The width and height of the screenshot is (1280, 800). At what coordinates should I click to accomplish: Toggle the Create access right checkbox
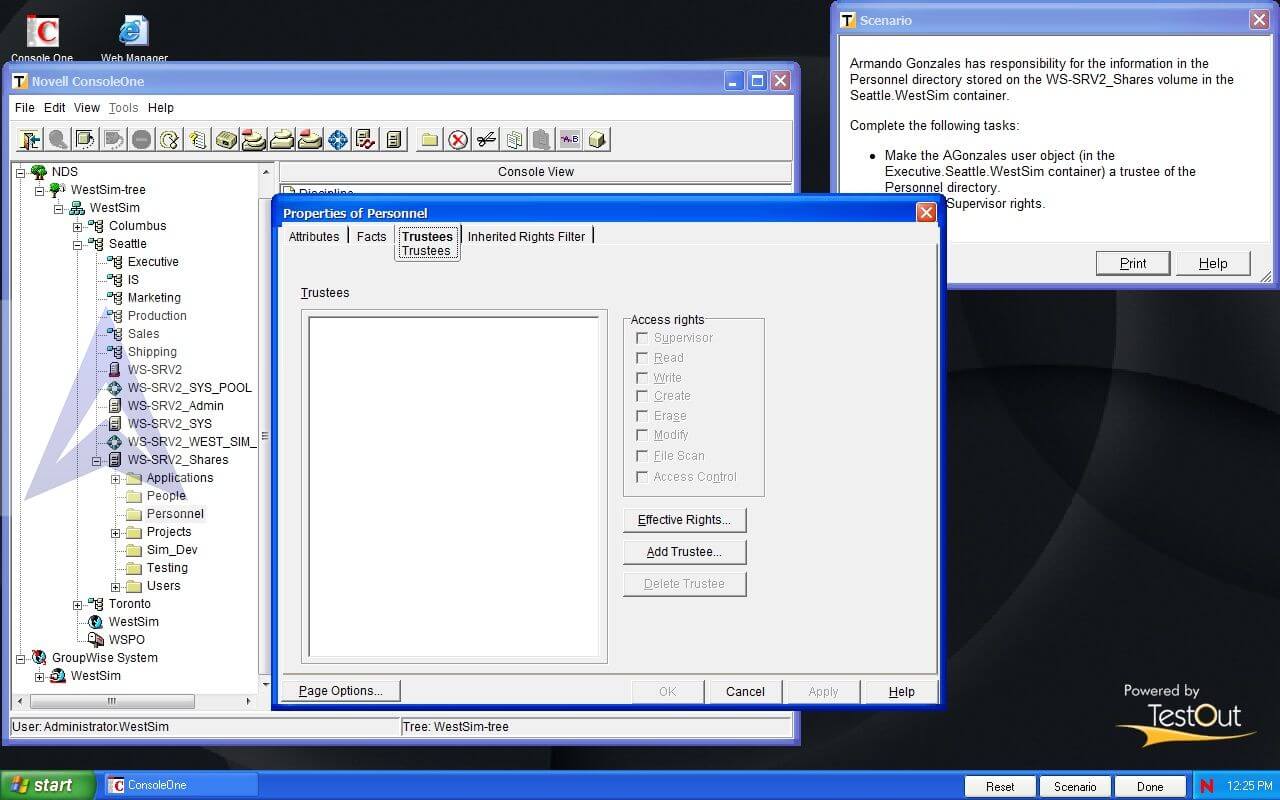pyautogui.click(x=642, y=396)
